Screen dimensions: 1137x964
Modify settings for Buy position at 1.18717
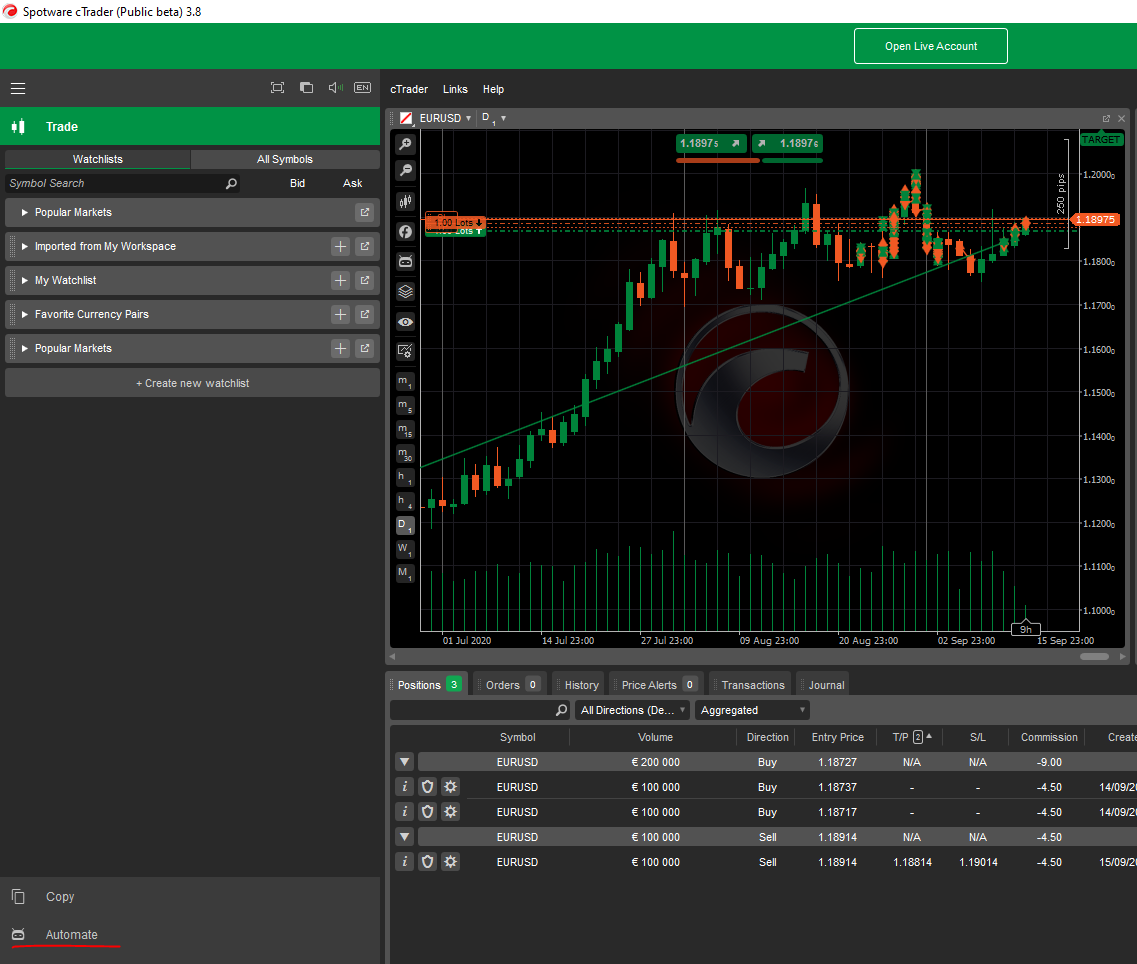click(x=450, y=812)
